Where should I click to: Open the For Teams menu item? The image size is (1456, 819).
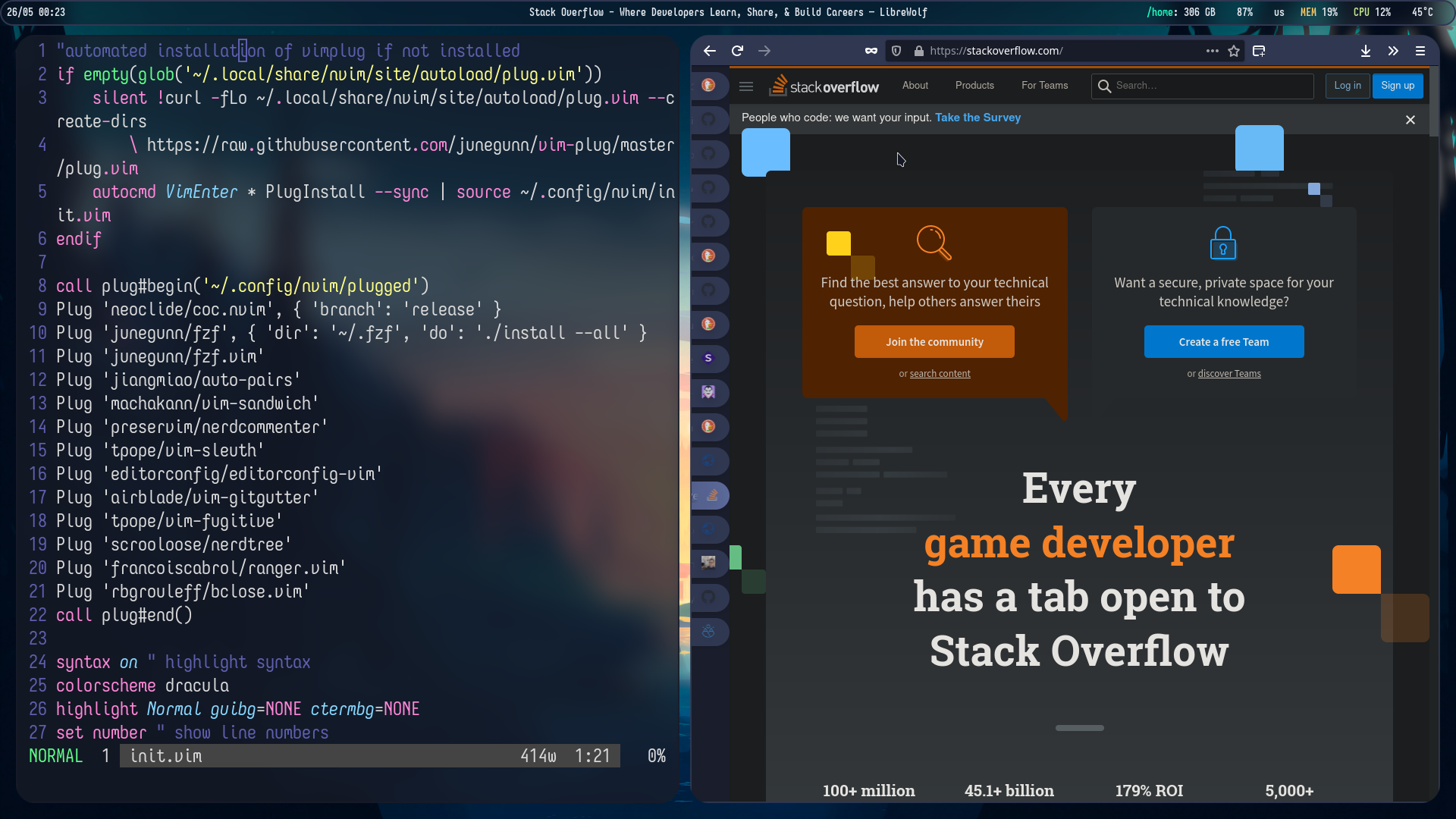tap(1044, 86)
